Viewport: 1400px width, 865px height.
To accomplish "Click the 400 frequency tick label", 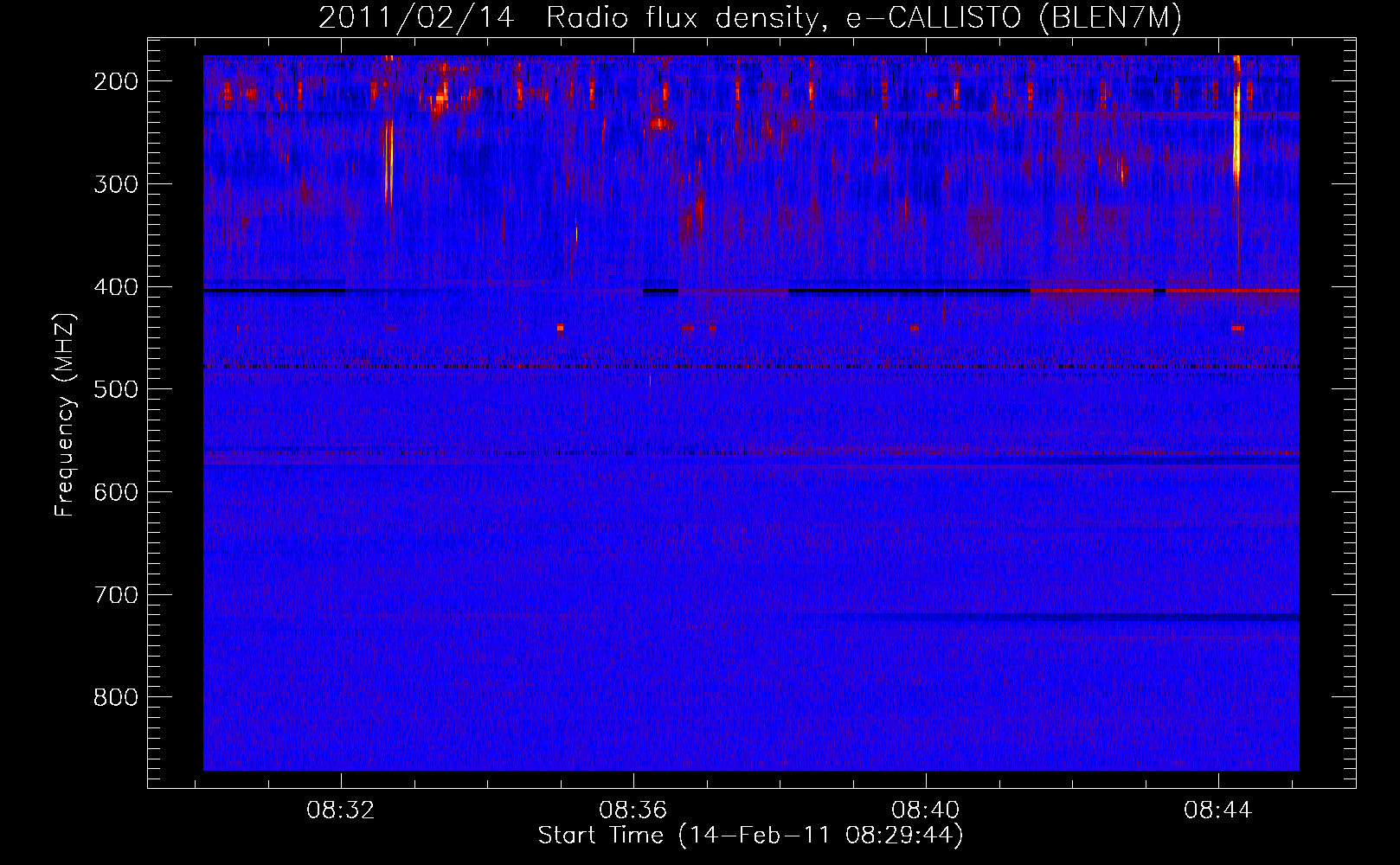I will (115, 287).
